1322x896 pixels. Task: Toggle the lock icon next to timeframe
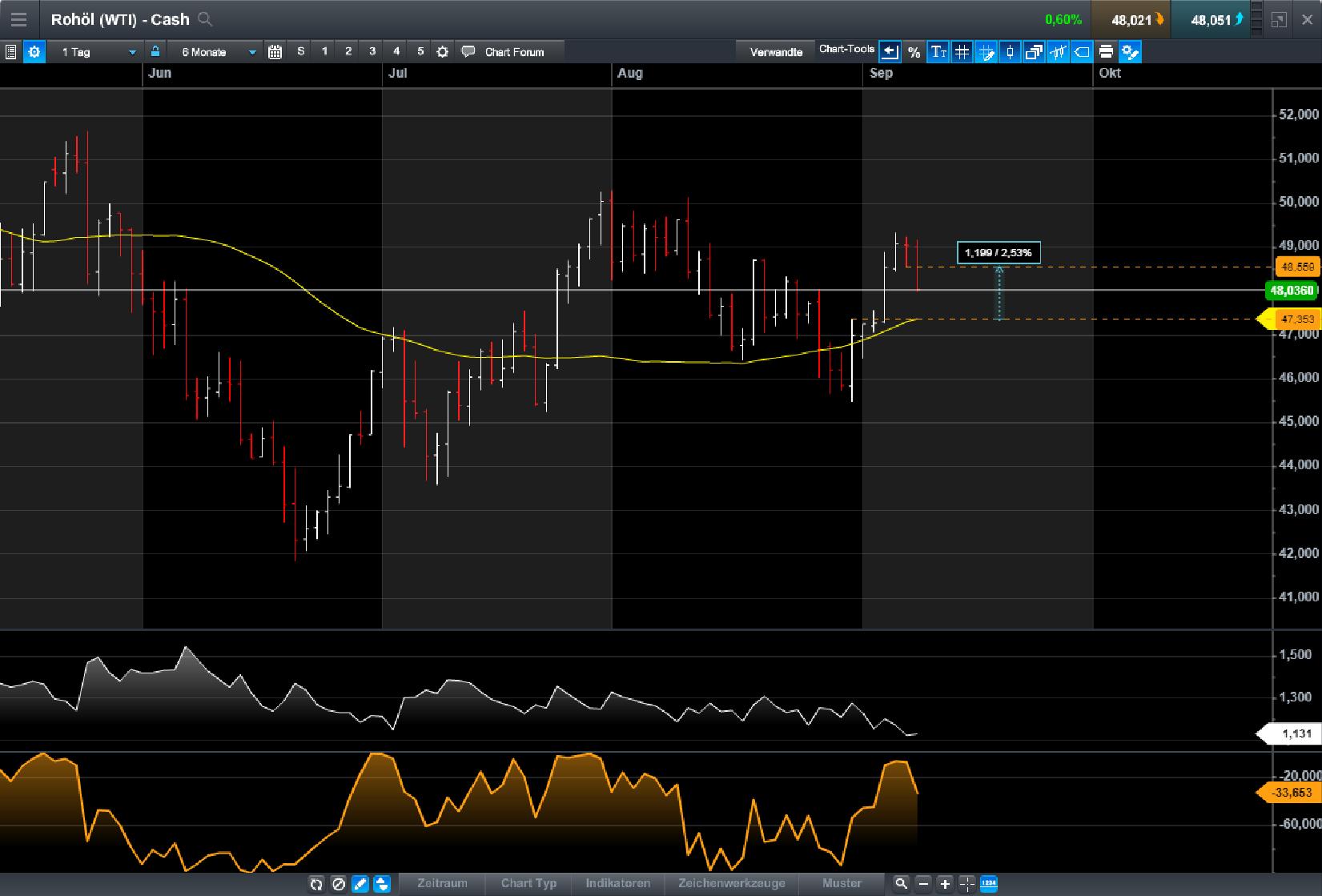tap(155, 51)
